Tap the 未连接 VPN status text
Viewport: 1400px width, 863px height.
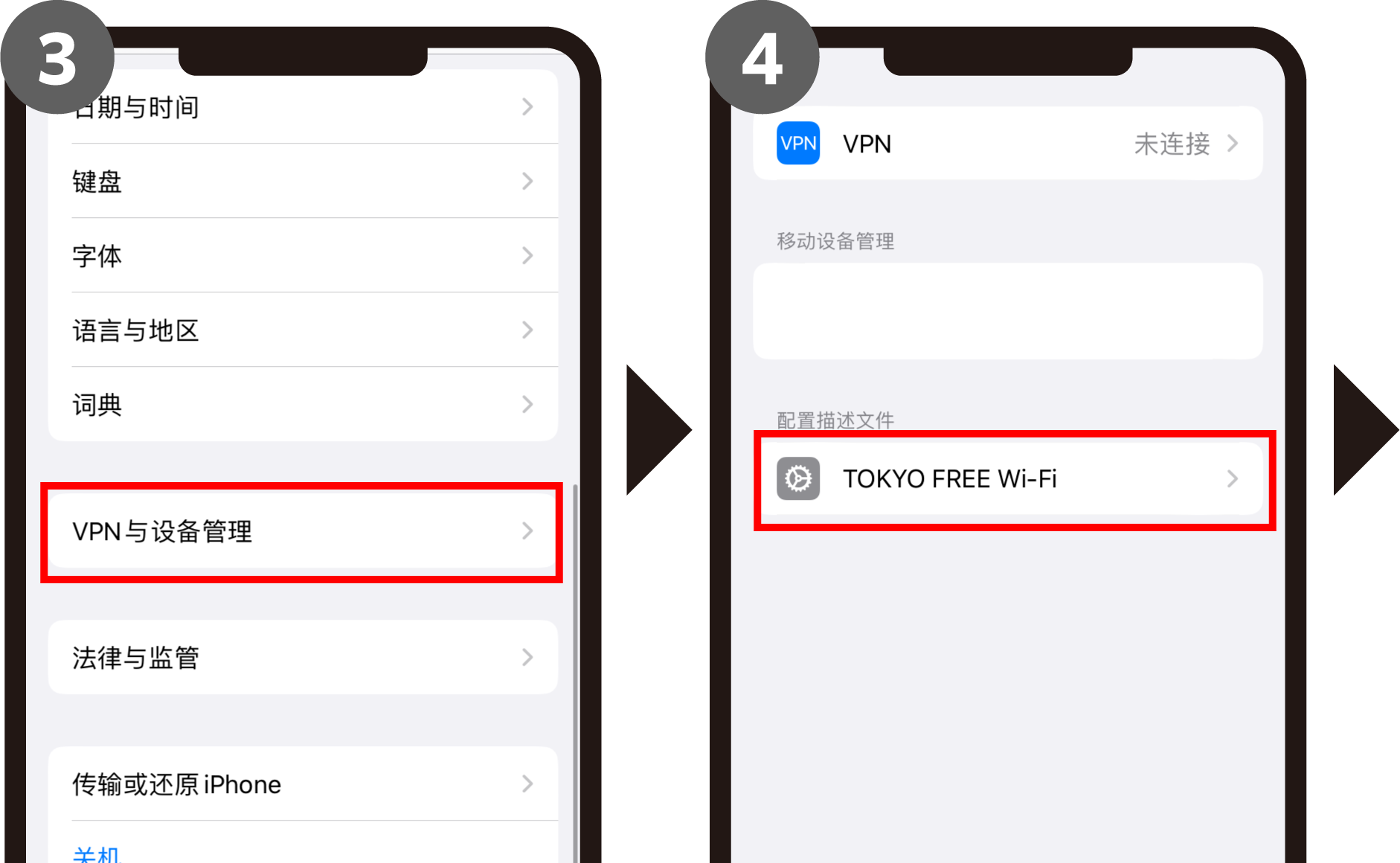(1172, 144)
